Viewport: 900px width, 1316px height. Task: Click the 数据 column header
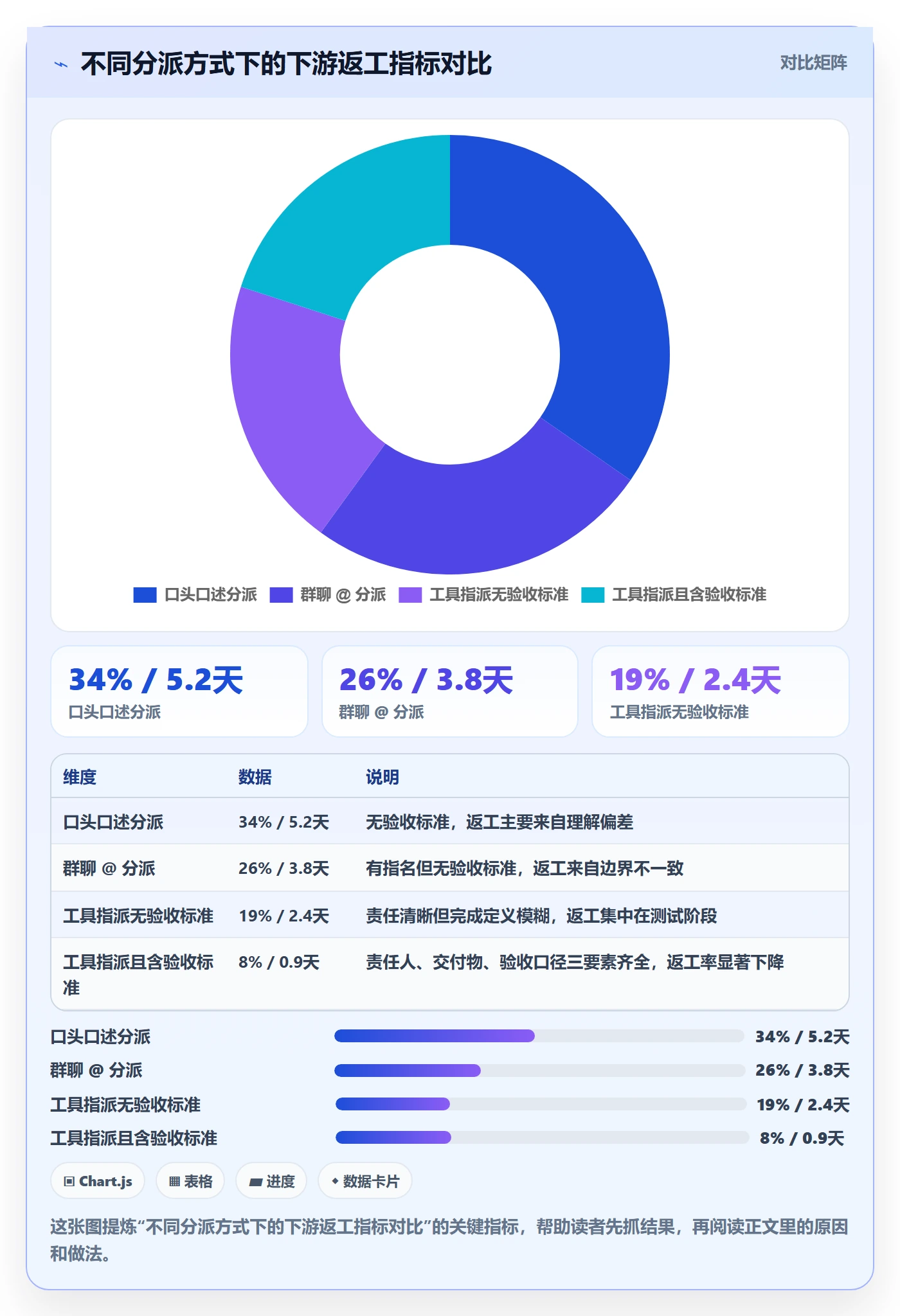pos(255,777)
